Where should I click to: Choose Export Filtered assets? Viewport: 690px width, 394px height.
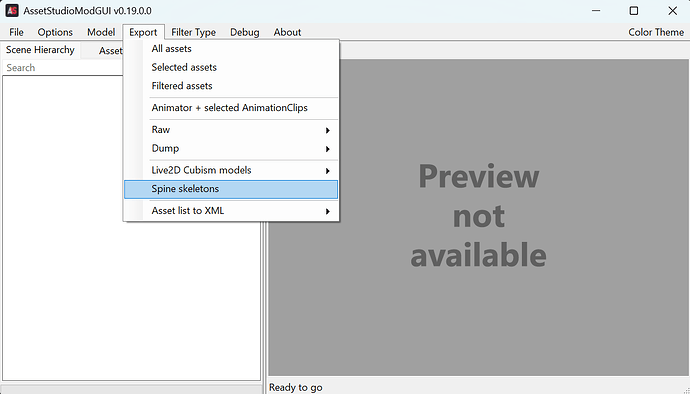(x=231, y=86)
